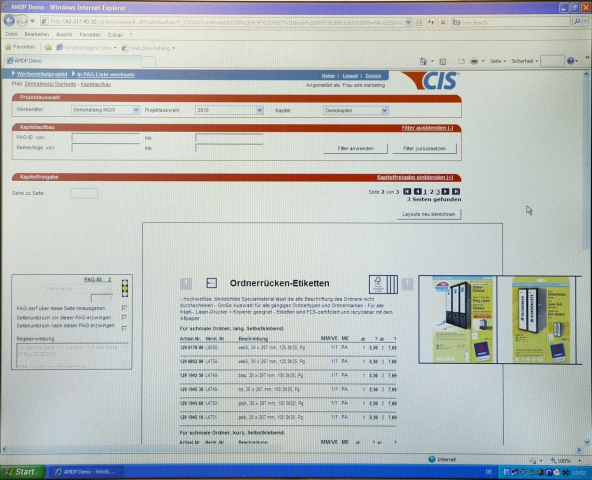Open the home page icon in command bar
The image size is (592, 480).
point(423,61)
